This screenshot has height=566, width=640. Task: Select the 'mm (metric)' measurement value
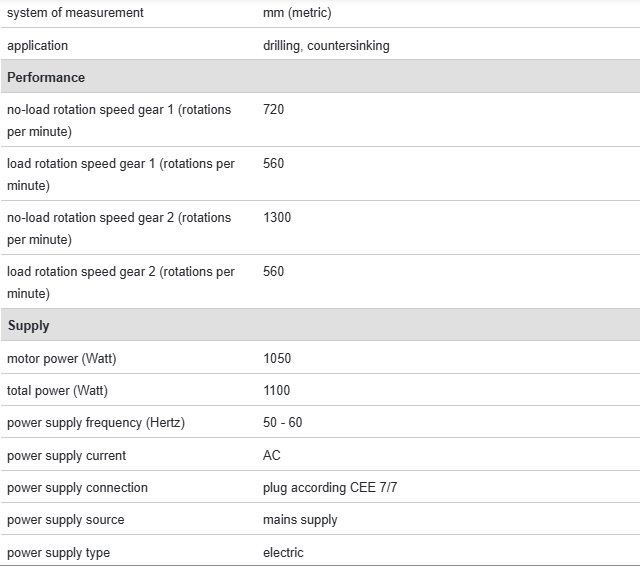click(x=297, y=13)
